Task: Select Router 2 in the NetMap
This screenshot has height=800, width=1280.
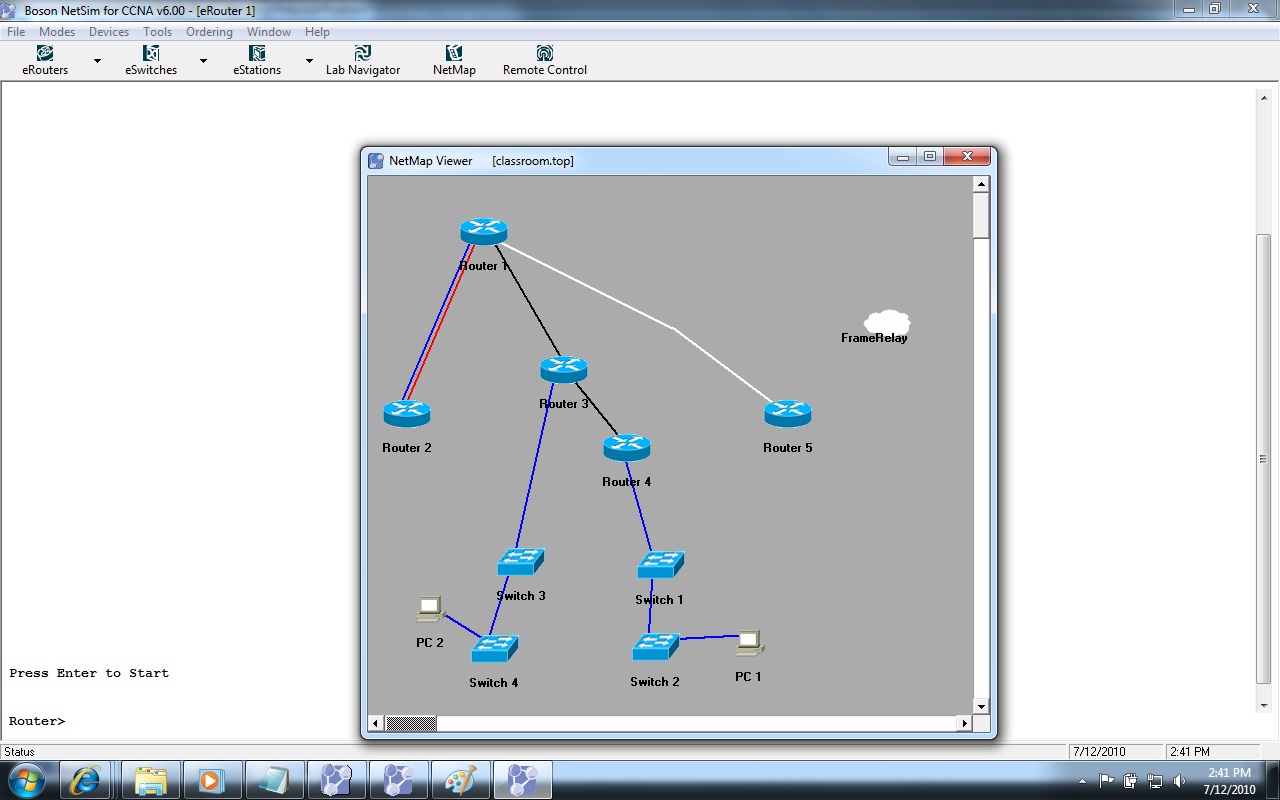Action: tap(406, 414)
